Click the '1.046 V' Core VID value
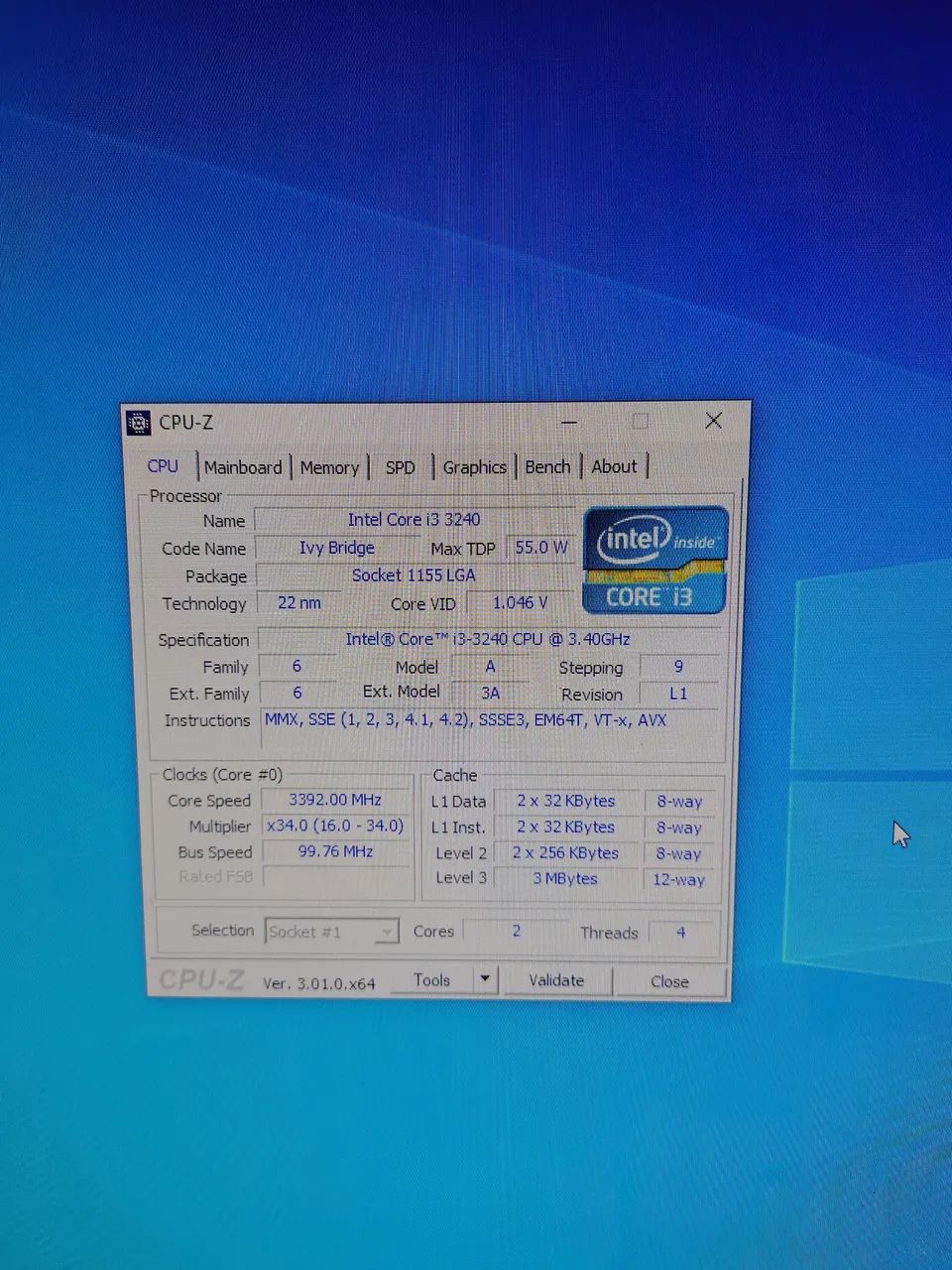 [520, 602]
